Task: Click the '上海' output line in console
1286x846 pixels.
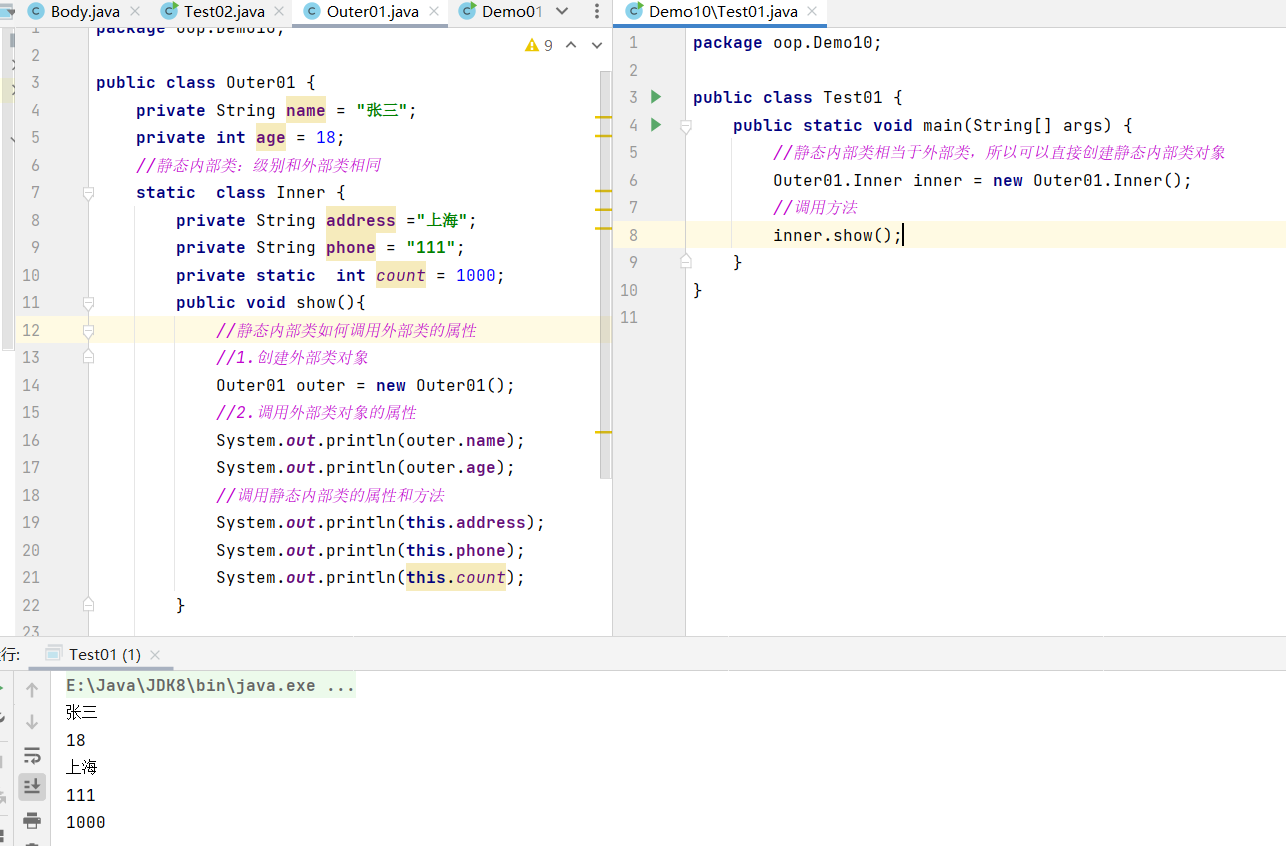Action: [x=82, y=768]
